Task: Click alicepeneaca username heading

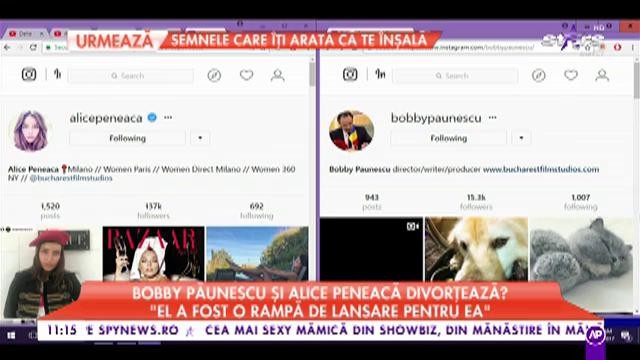Action: point(106,118)
